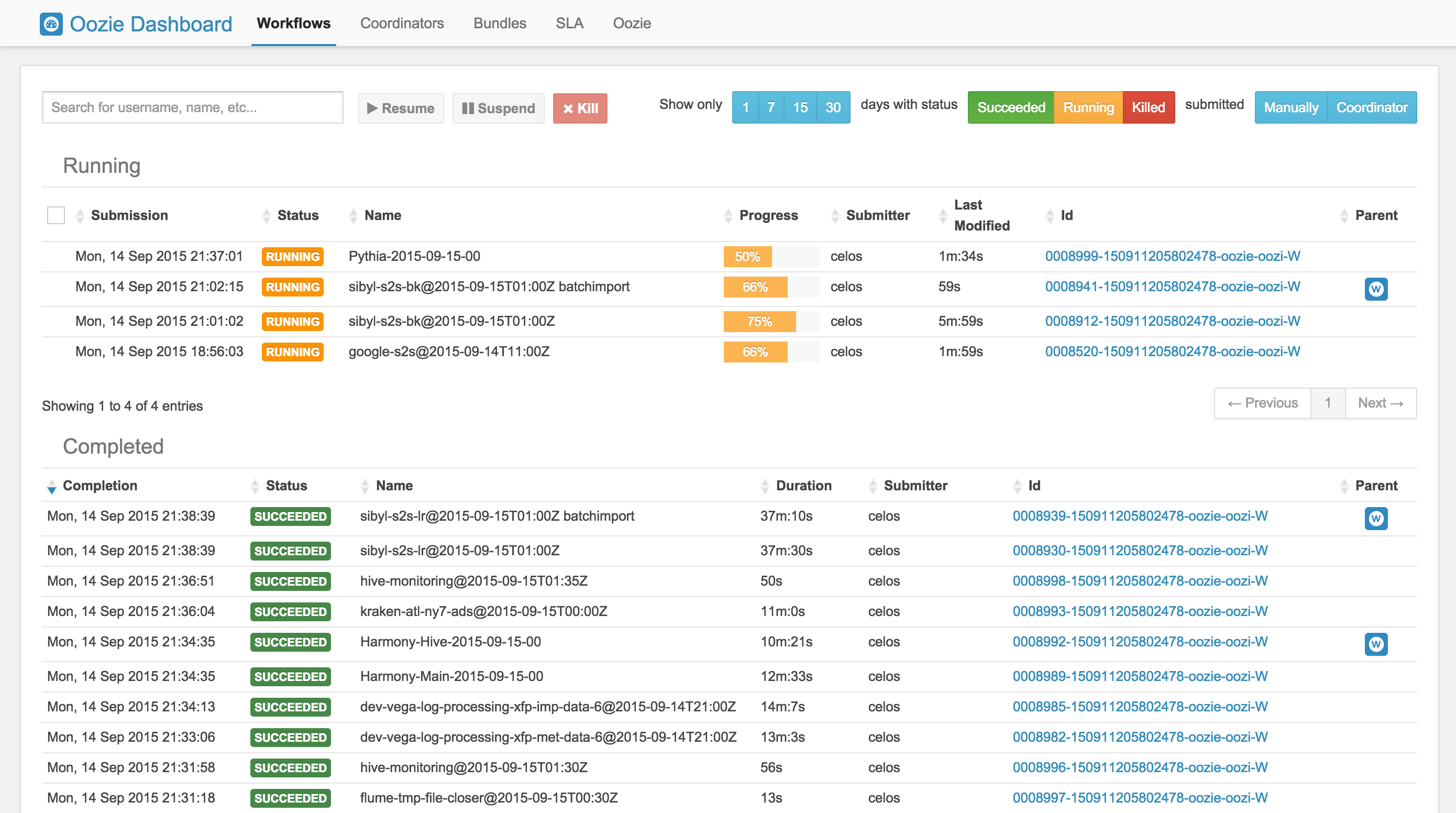Open workflow 0008999 Pythia id link

(1172, 256)
